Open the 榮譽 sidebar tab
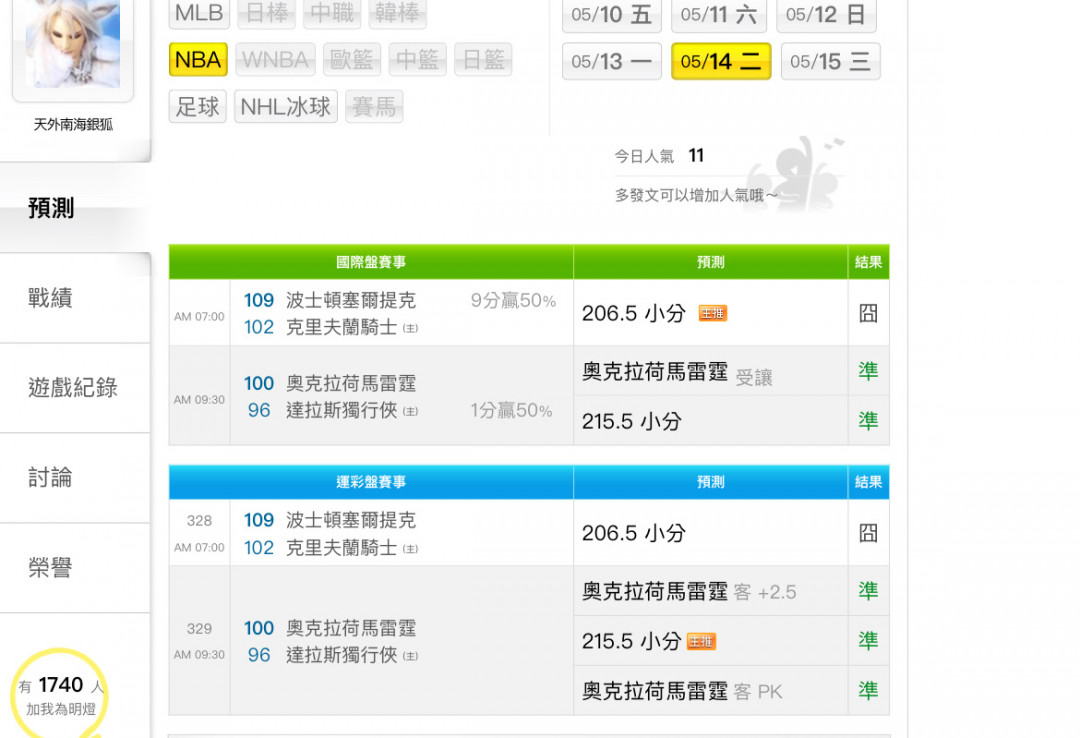Image resolution: width=1080 pixels, height=738 pixels. 75,568
